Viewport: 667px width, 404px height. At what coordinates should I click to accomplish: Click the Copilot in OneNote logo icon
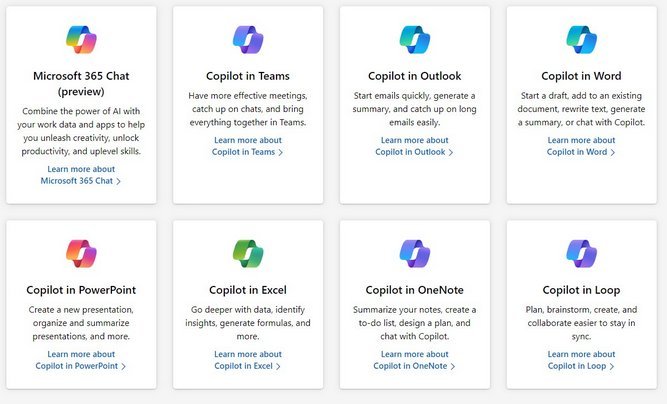click(x=414, y=253)
